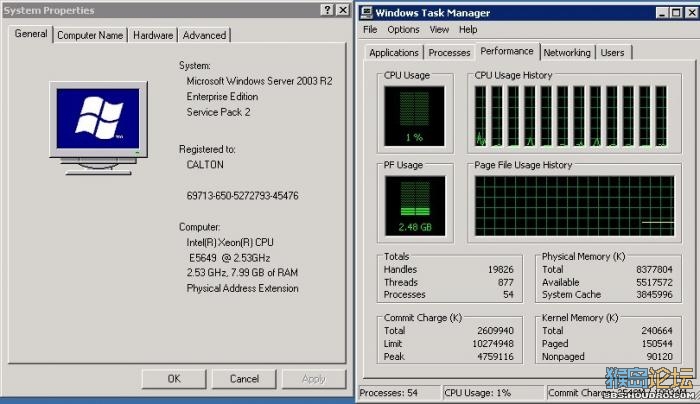This screenshot has height=404, width=700.
Task: Click the Task Manager title bar icon
Action: click(x=367, y=12)
